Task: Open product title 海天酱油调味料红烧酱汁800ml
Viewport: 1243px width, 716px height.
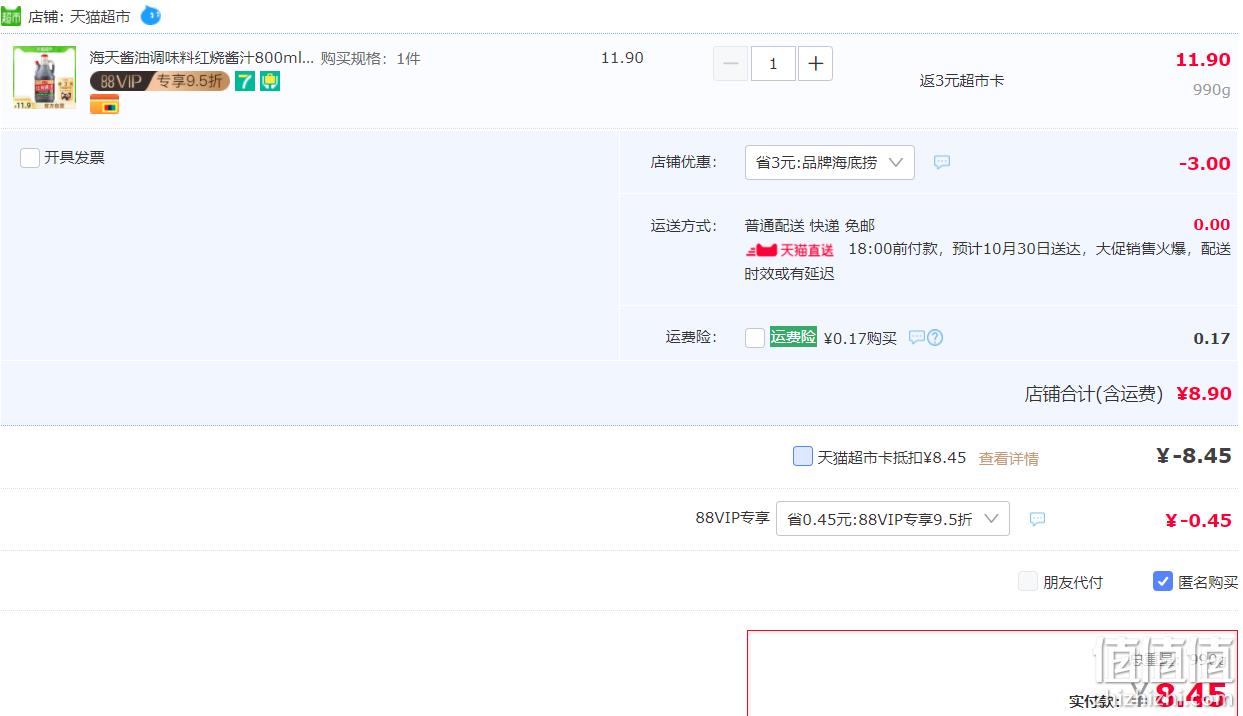Action: click(202, 58)
